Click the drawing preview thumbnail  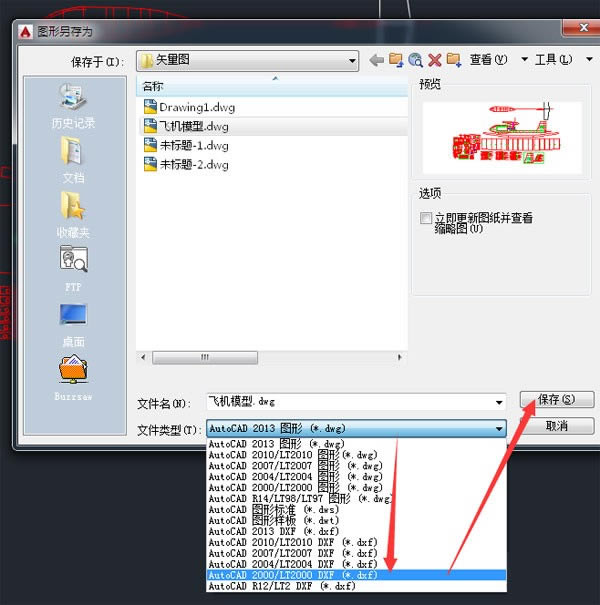click(502, 137)
